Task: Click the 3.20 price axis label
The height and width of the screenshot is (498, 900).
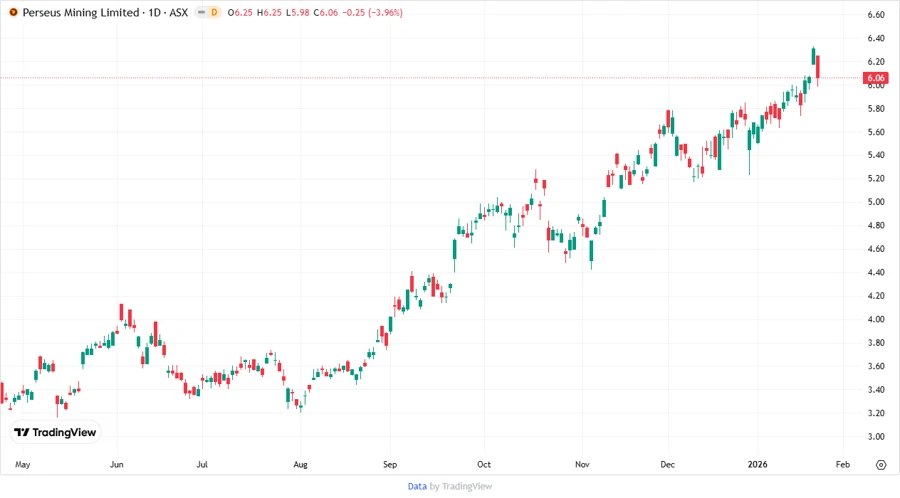Action: coord(876,413)
